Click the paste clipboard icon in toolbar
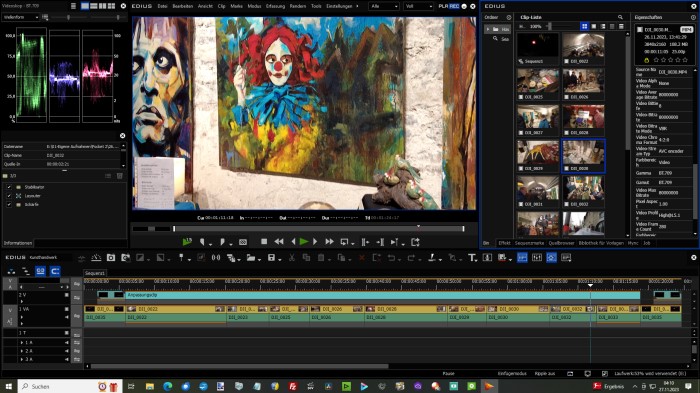Viewport: 700px width, 393px height. (x=321, y=258)
